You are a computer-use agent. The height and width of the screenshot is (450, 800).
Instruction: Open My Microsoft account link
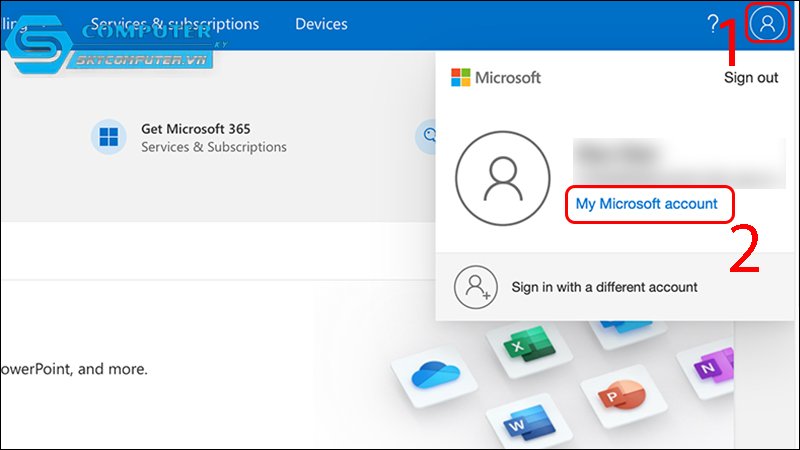pyautogui.click(x=646, y=204)
